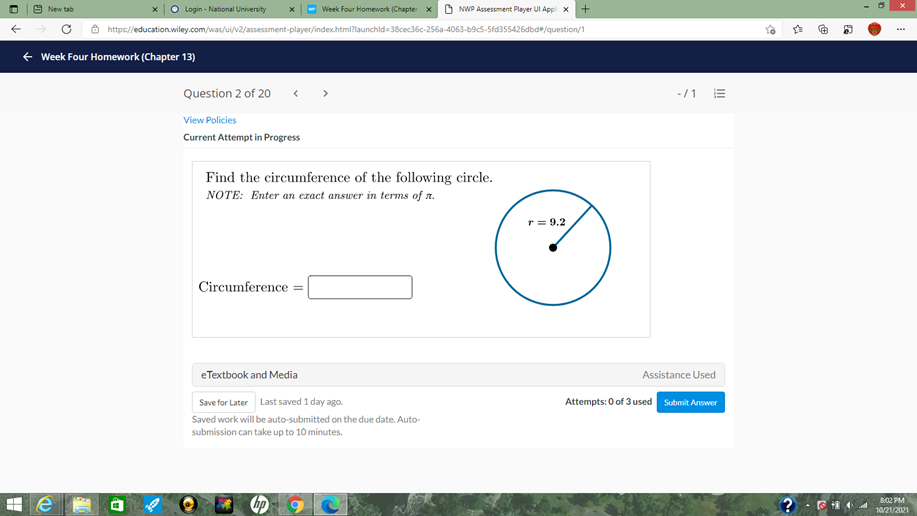Click the Question 2 of 20 heading
This screenshot has height=516, width=917.
tap(227, 94)
